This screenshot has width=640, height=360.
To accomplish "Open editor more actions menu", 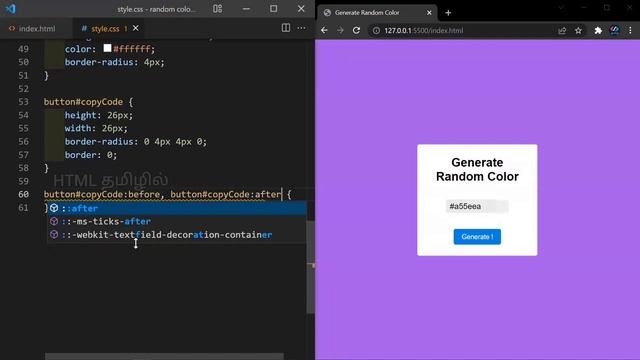I will (x=302, y=28).
